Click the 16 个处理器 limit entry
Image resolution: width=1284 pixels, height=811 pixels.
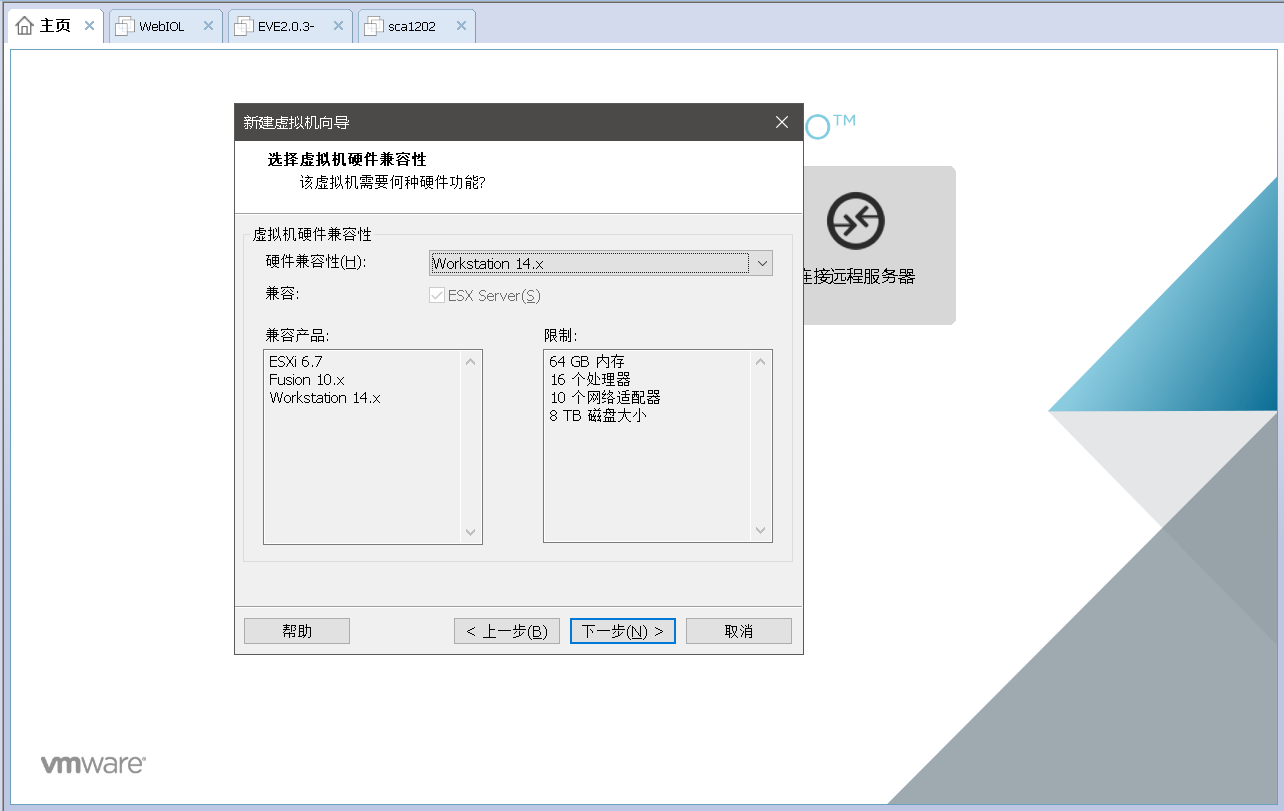pos(590,379)
